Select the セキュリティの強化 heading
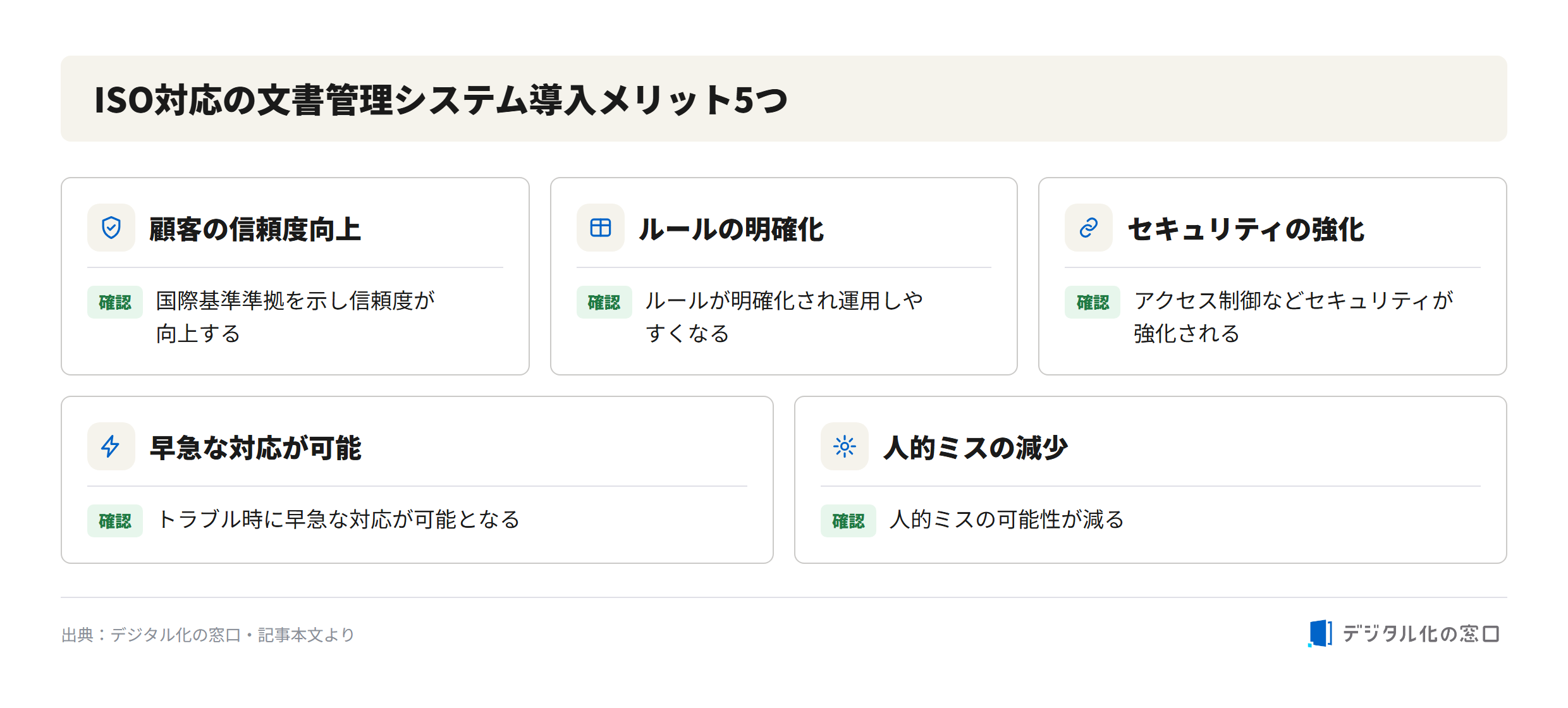 pos(1246,229)
